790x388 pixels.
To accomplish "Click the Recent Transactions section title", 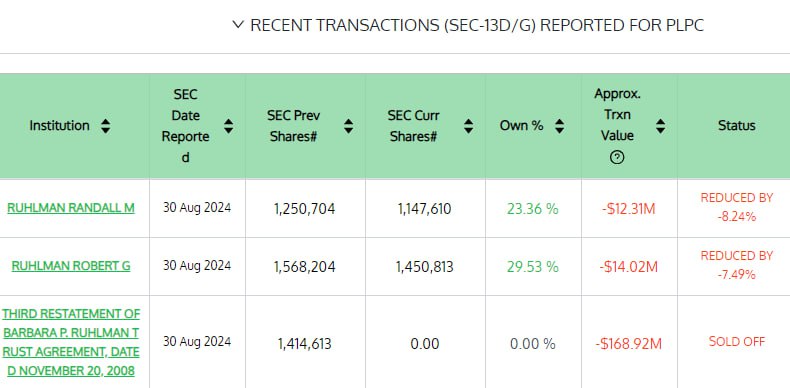I will (x=477, y=25).
